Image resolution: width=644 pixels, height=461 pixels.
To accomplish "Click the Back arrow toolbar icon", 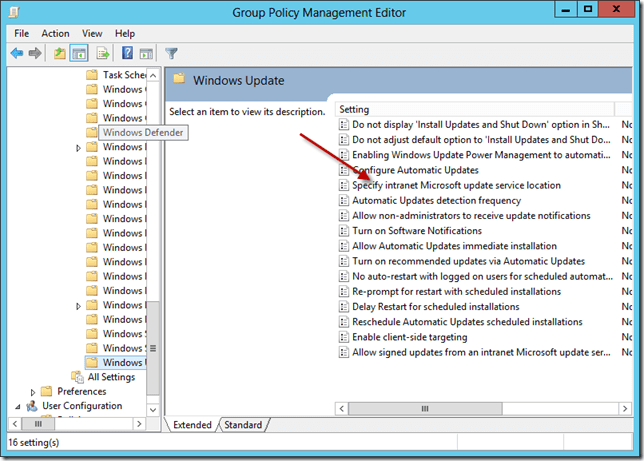I will pos(17,53).
